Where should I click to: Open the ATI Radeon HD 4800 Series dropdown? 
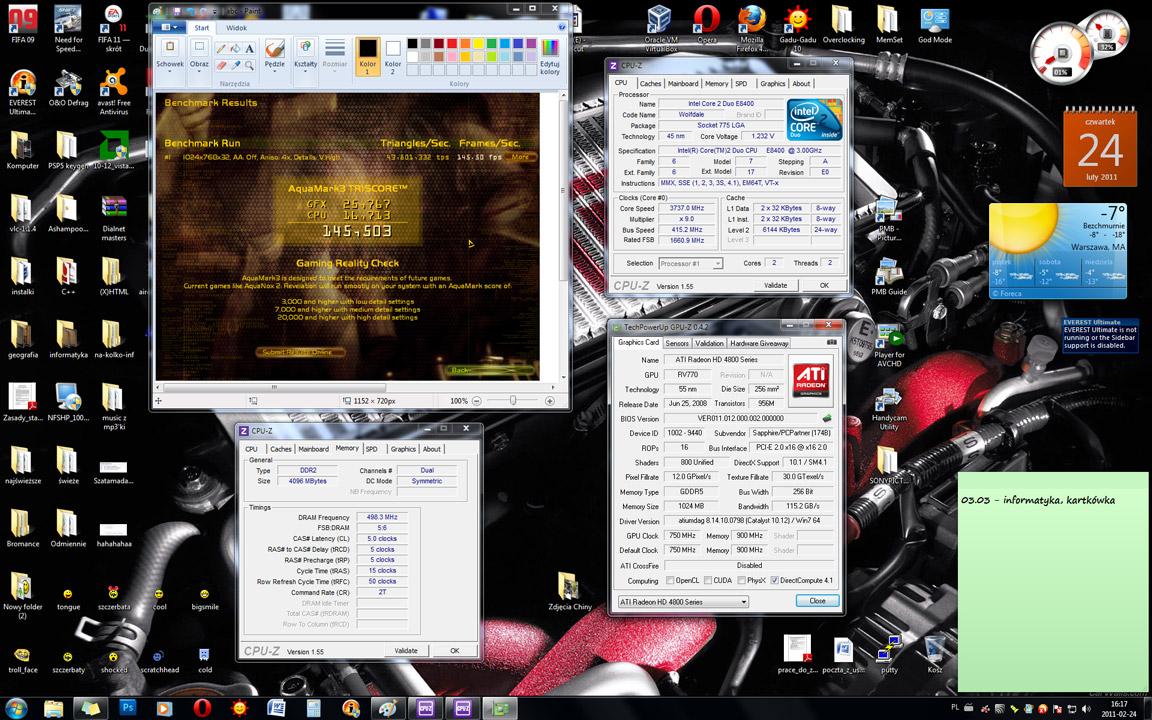pos(683,602)
